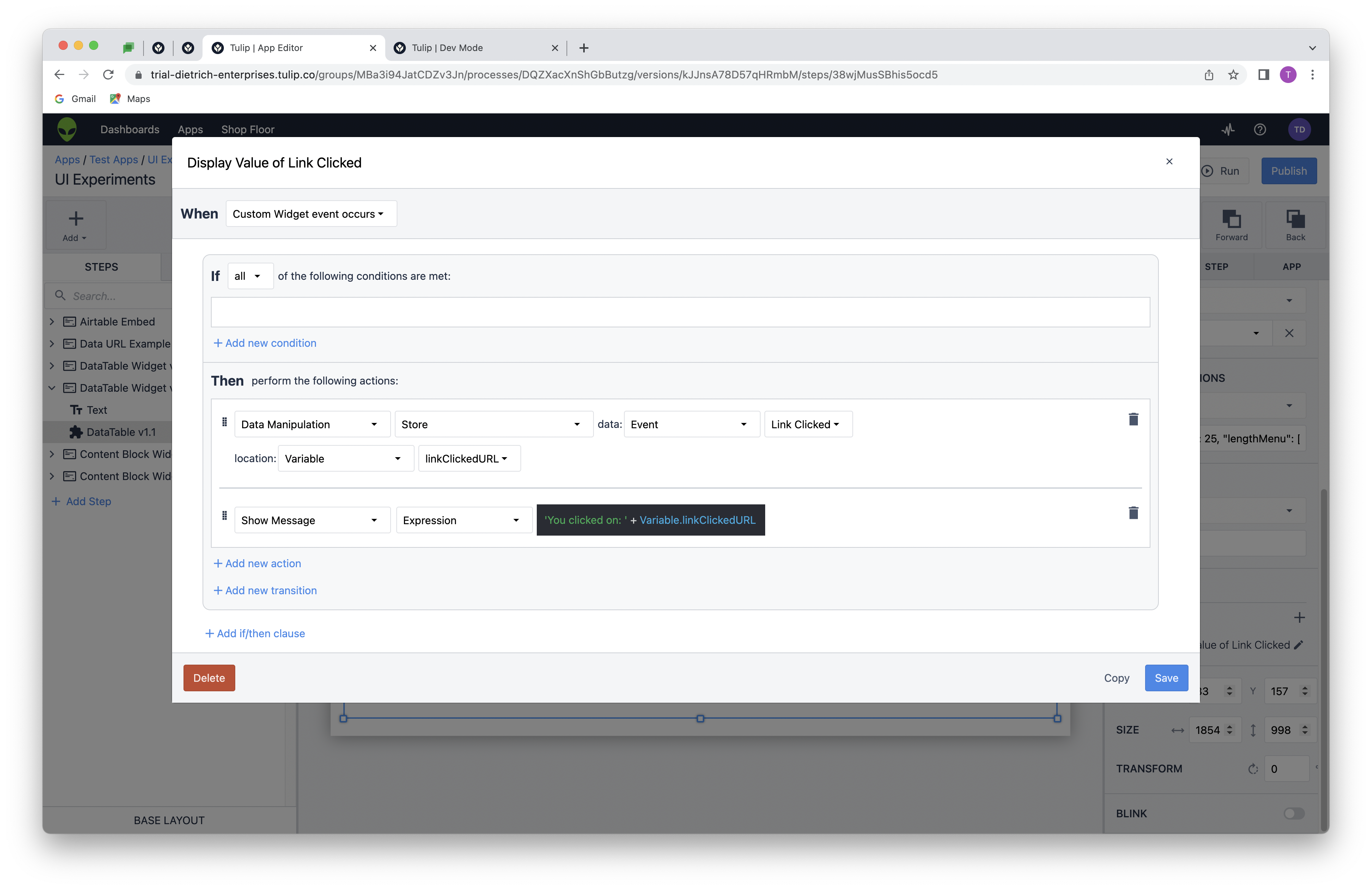Edit trigger name with pencil icon
1372x890 pixels.
coord(1299,644)
